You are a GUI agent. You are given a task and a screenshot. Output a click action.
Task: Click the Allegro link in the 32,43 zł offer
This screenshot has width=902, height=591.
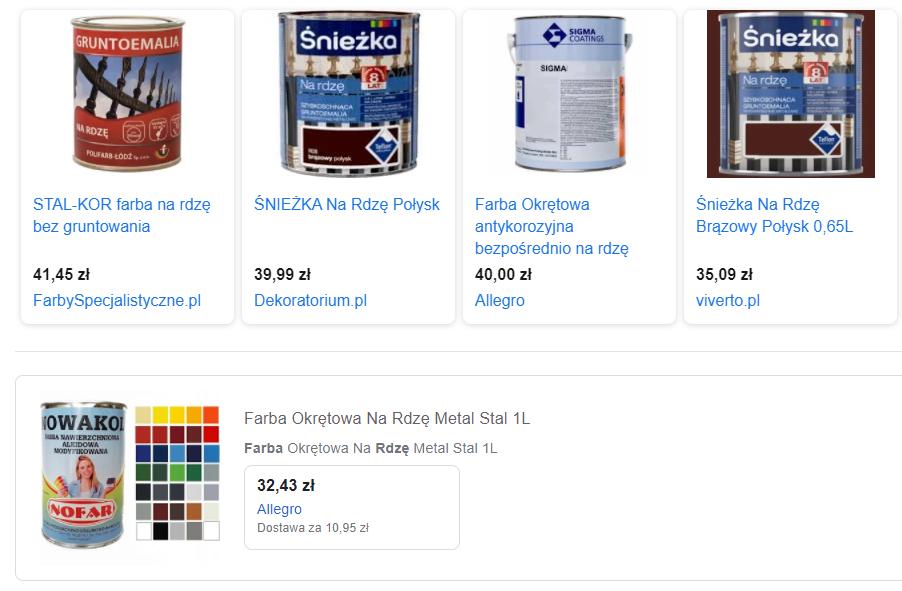point(279,509)
